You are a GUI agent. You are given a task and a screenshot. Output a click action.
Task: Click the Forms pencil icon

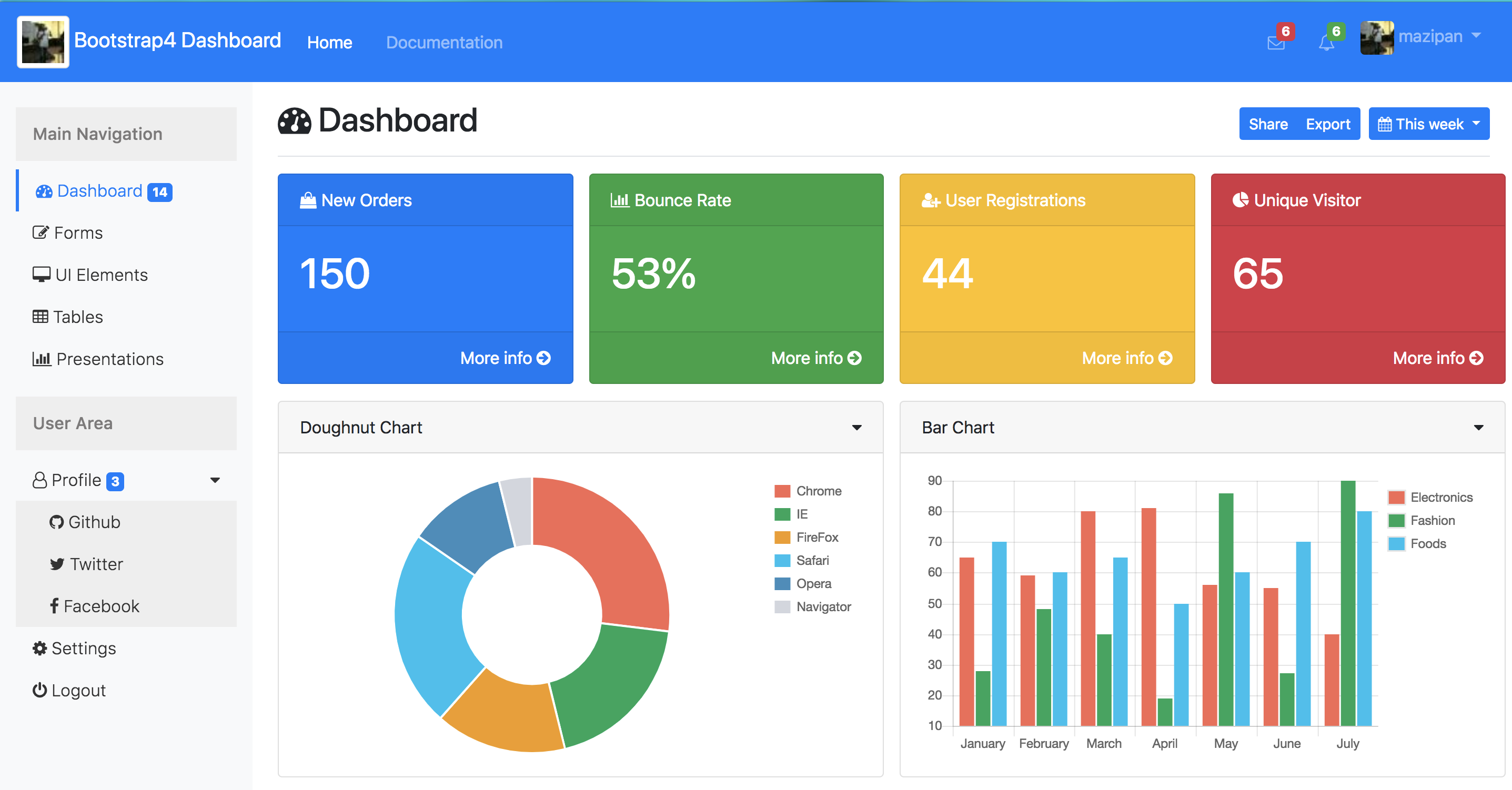(40, 232)
